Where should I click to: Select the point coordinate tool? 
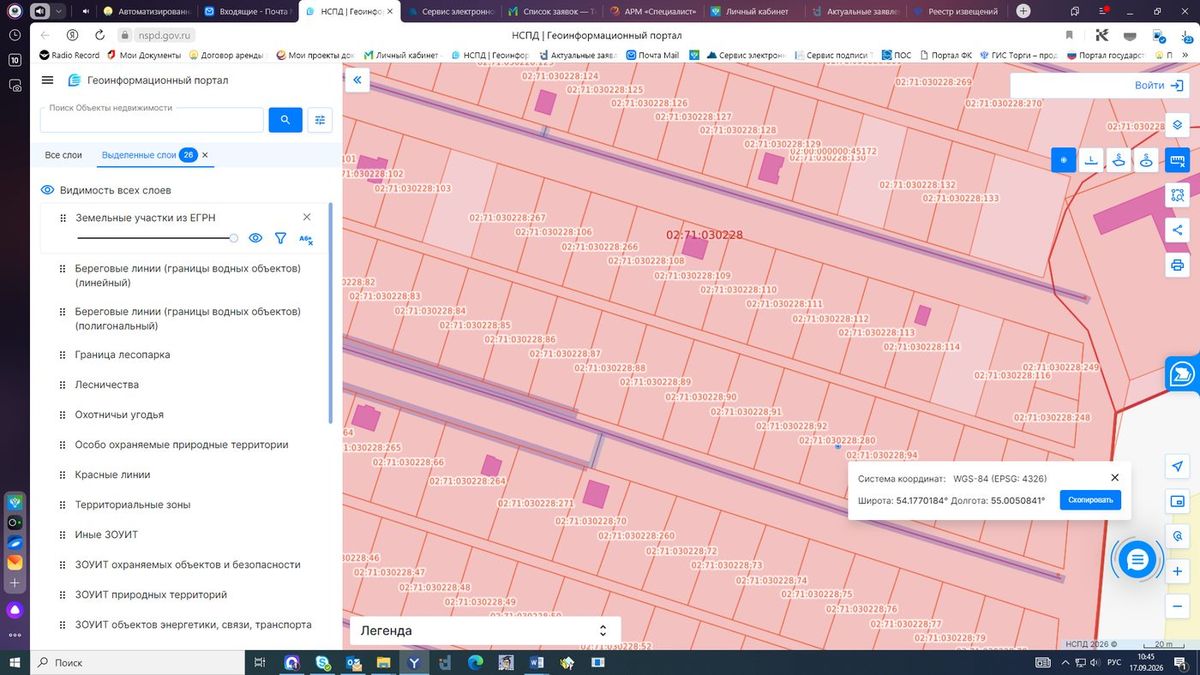click(x=1064, y=160)
